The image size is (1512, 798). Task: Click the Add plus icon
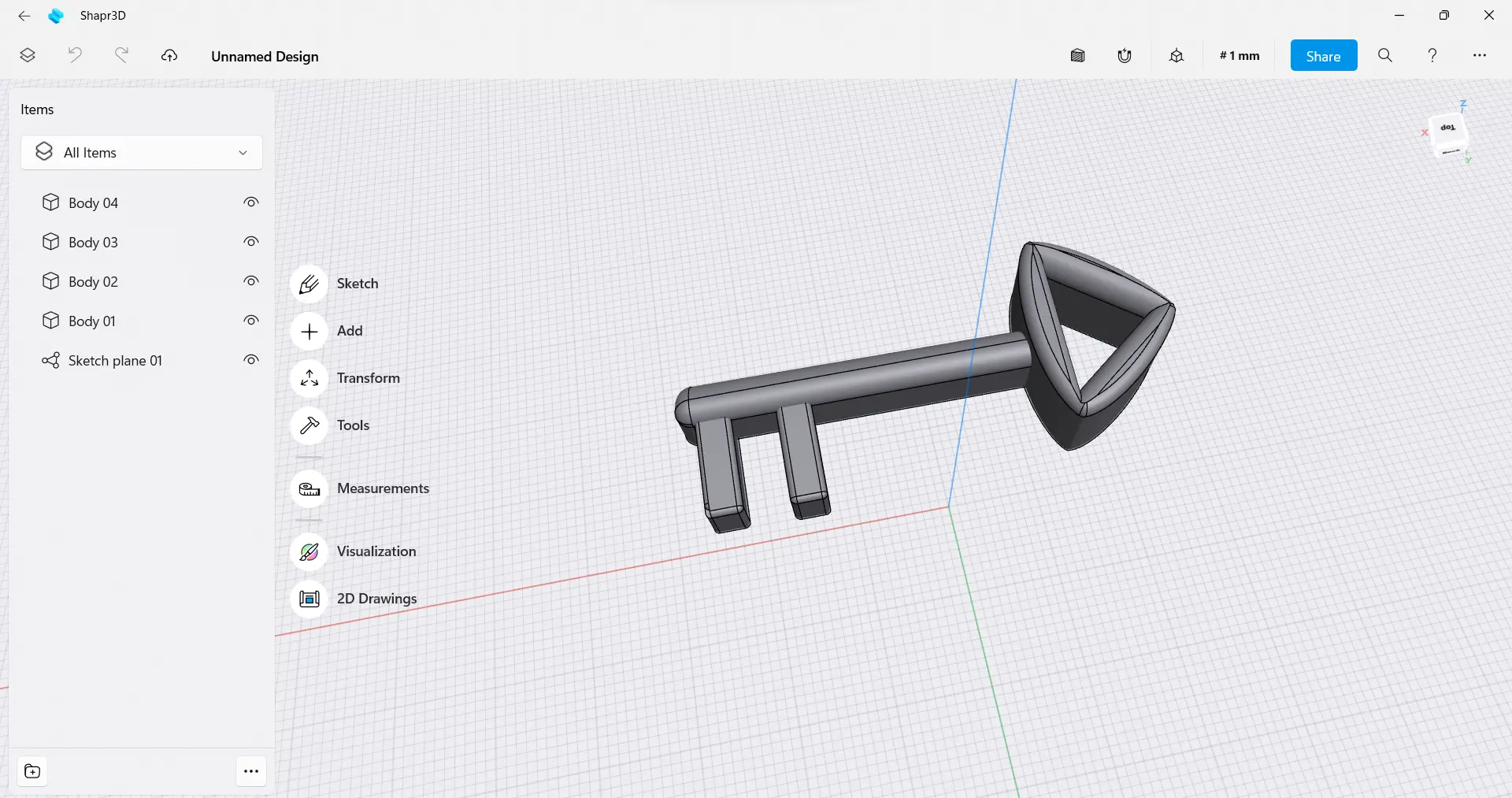tap(309, 331)
